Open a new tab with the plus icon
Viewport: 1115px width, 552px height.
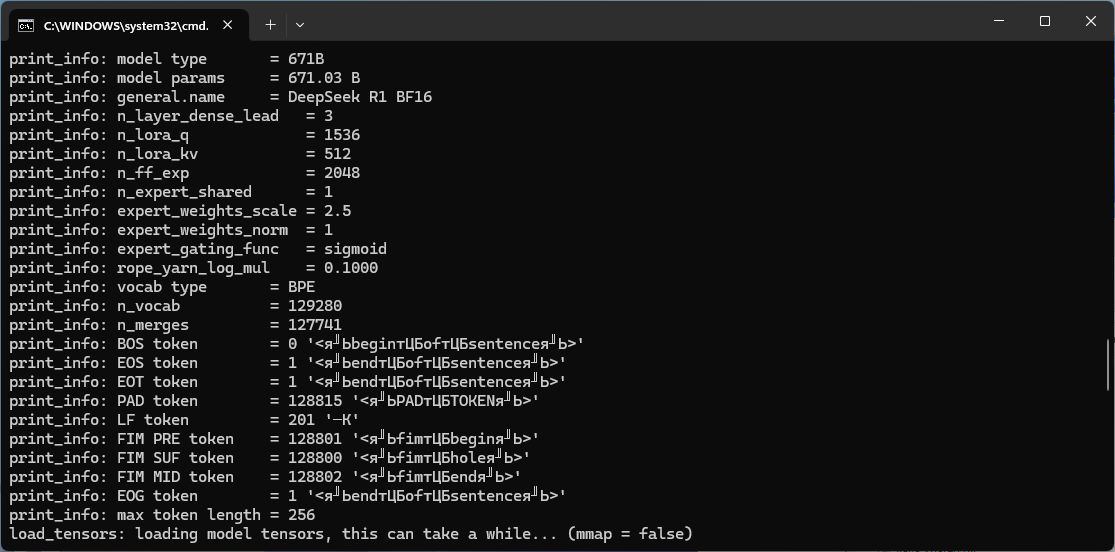(x=270, y=24)
